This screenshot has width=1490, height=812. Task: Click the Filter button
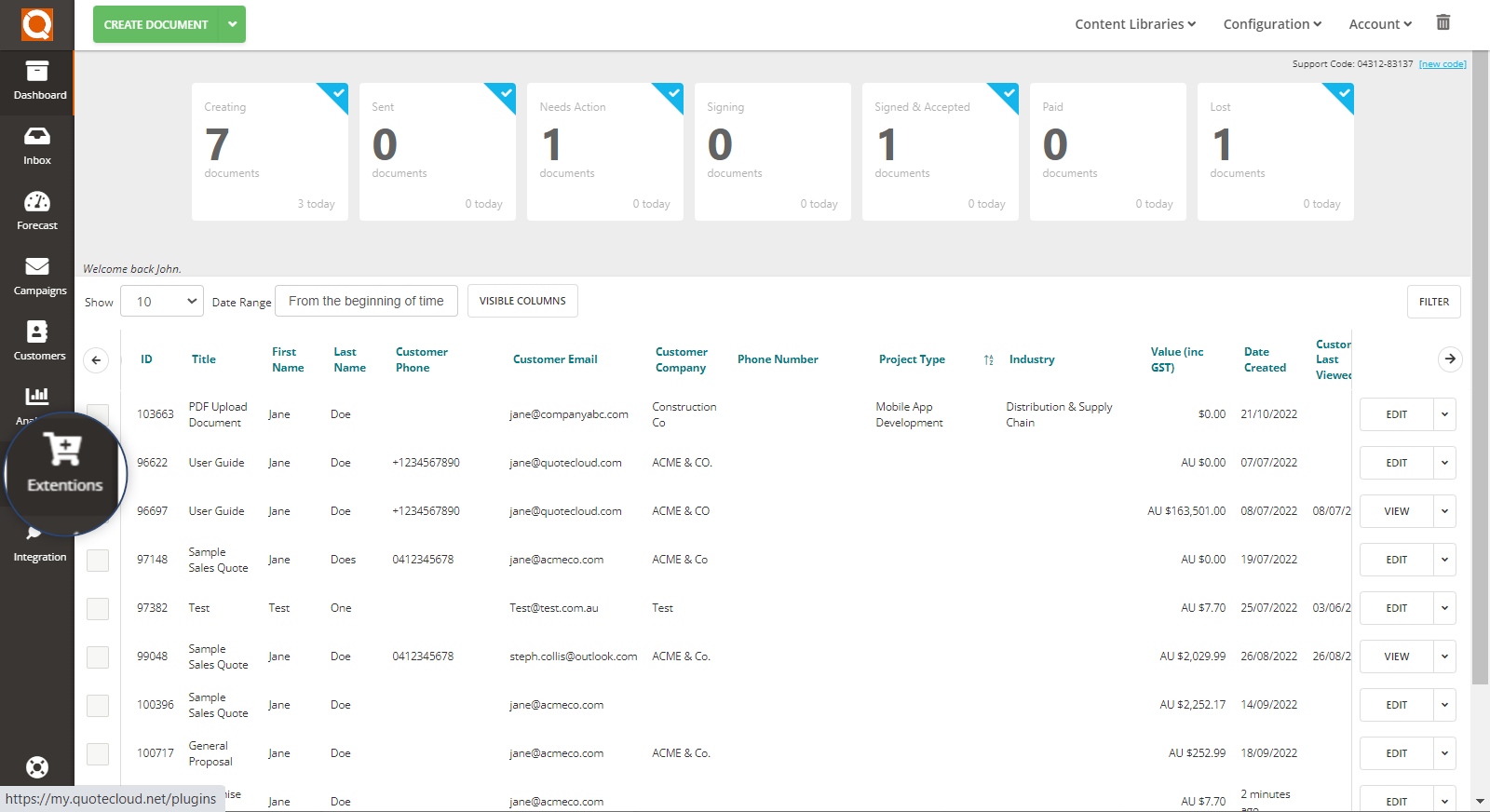(1434, 302)
